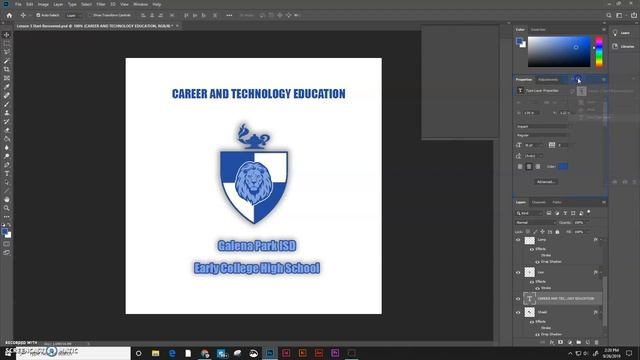Image resolution: width=640 pixels, height=360 pixels.
Task: Open the Filter menu
Action: pos(101,4)
